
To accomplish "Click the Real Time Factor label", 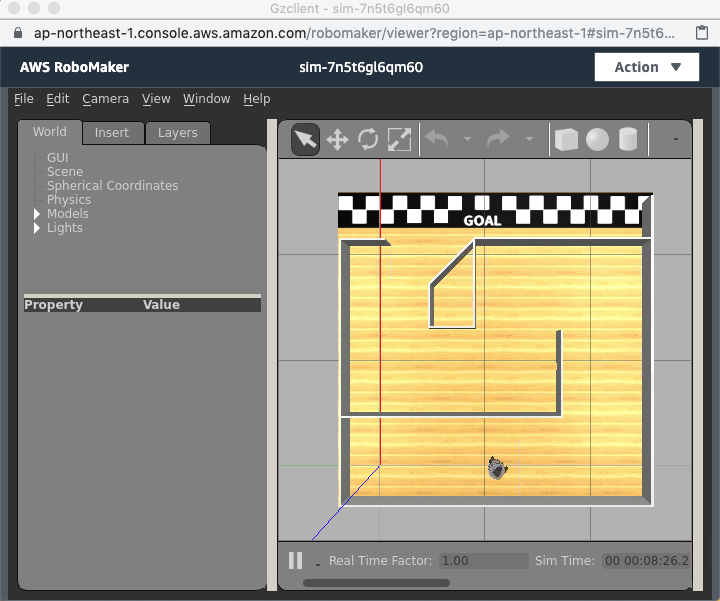I will [x=380, y=561].
